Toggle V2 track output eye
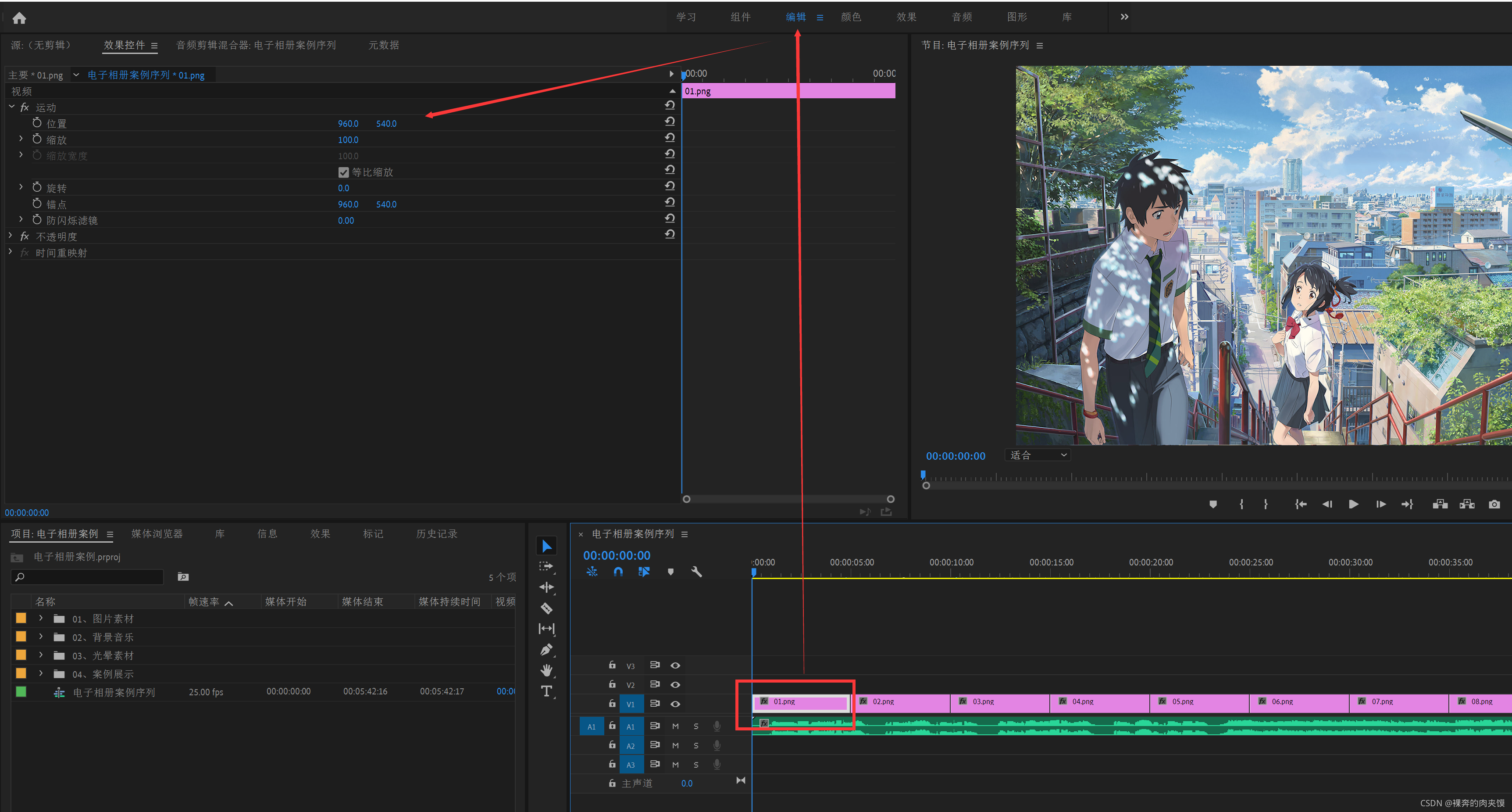Viewport: 1512px width, 812px height. click(676, 685)
